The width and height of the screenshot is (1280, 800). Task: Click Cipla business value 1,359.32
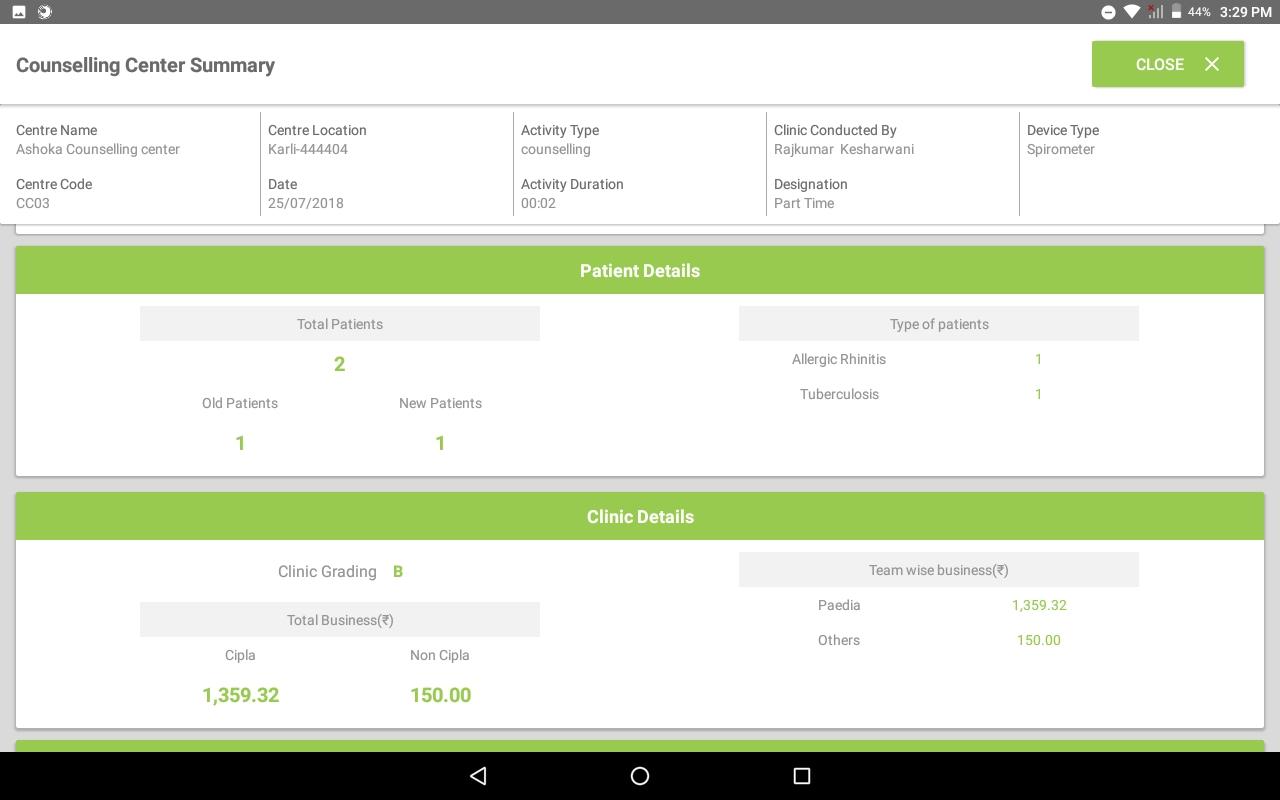(240, 695)
